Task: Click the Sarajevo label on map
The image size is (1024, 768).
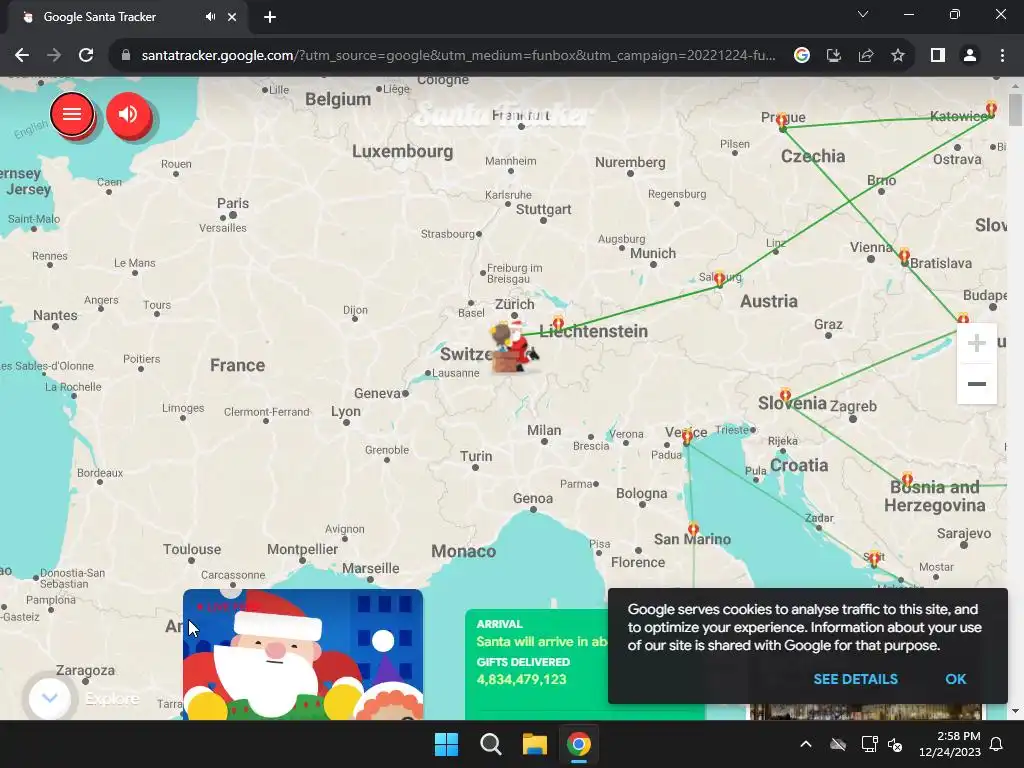Action: click(964, 534)
